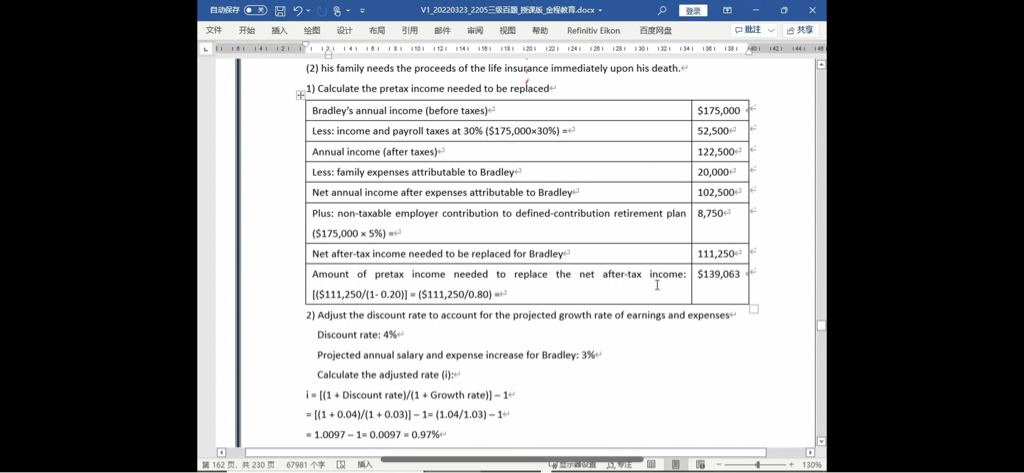Click the horizontal scrollbar left arrow

pos(221,452)
